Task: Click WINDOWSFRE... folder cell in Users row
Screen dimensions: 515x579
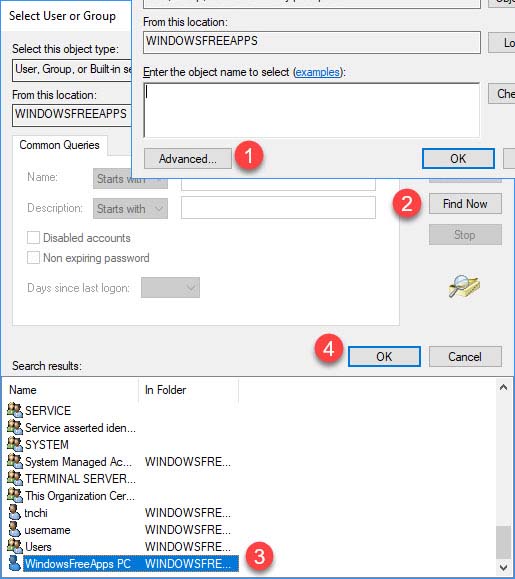Action: click(x=188, y=547)
